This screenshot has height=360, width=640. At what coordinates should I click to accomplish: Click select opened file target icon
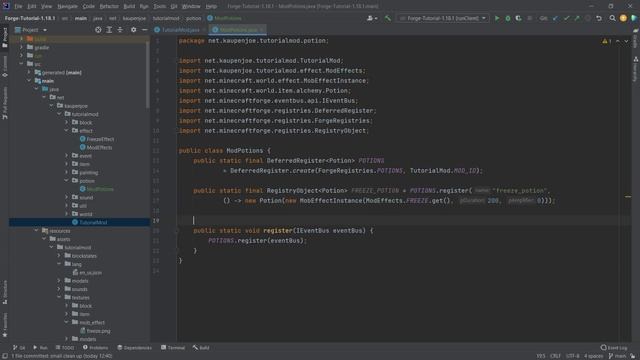pyautogui.click(x=98, y=30)
